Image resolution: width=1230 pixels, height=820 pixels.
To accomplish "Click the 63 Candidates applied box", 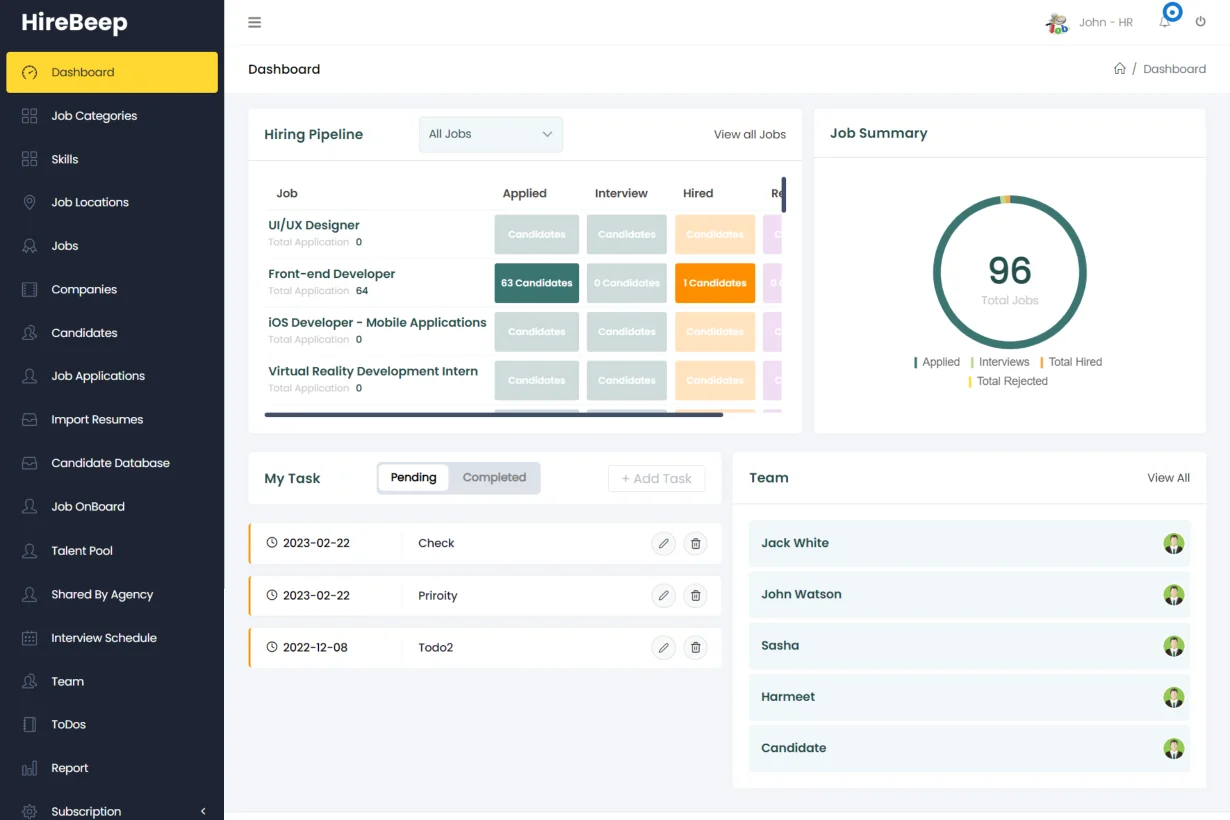I will tap(536, 283).
